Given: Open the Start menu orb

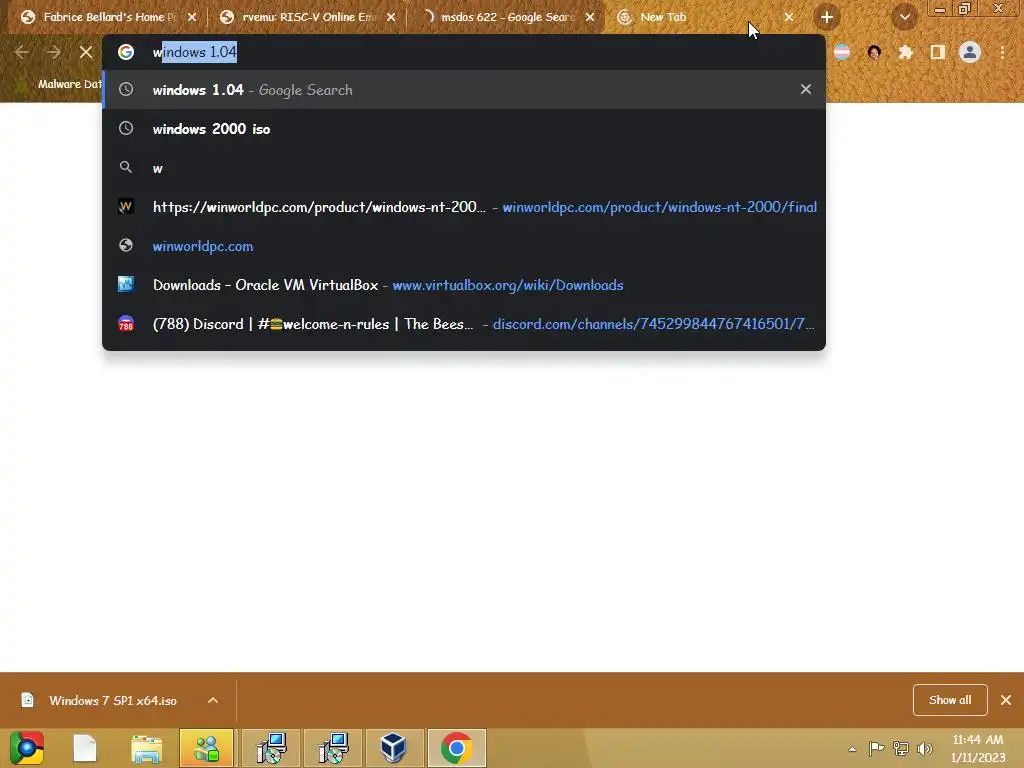Looking at the screenshot, I should [27, 748].
